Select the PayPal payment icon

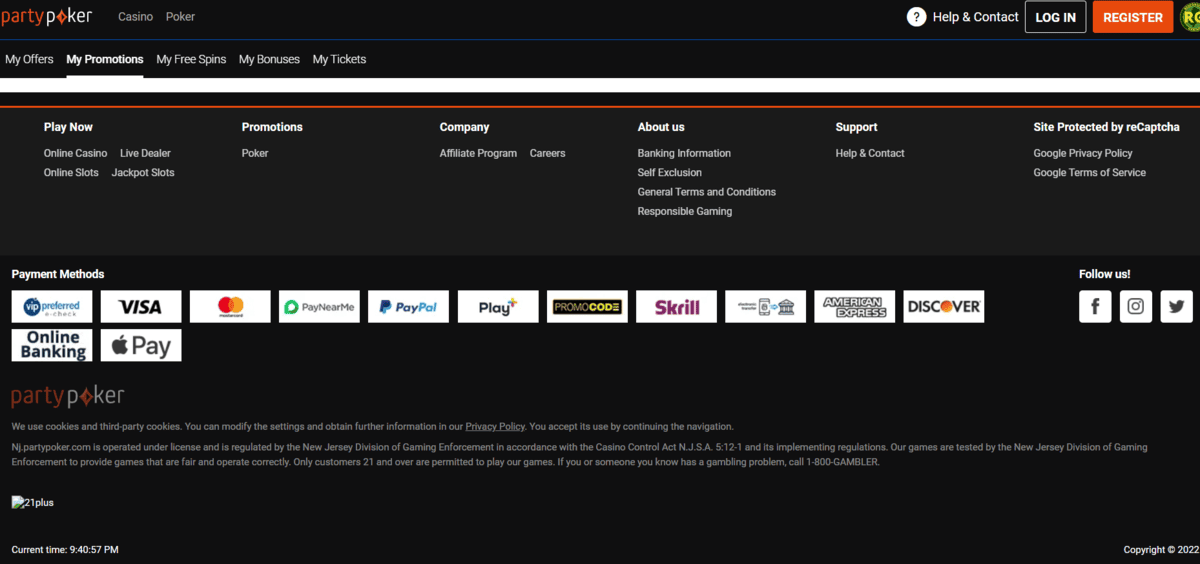click(408, 307)
